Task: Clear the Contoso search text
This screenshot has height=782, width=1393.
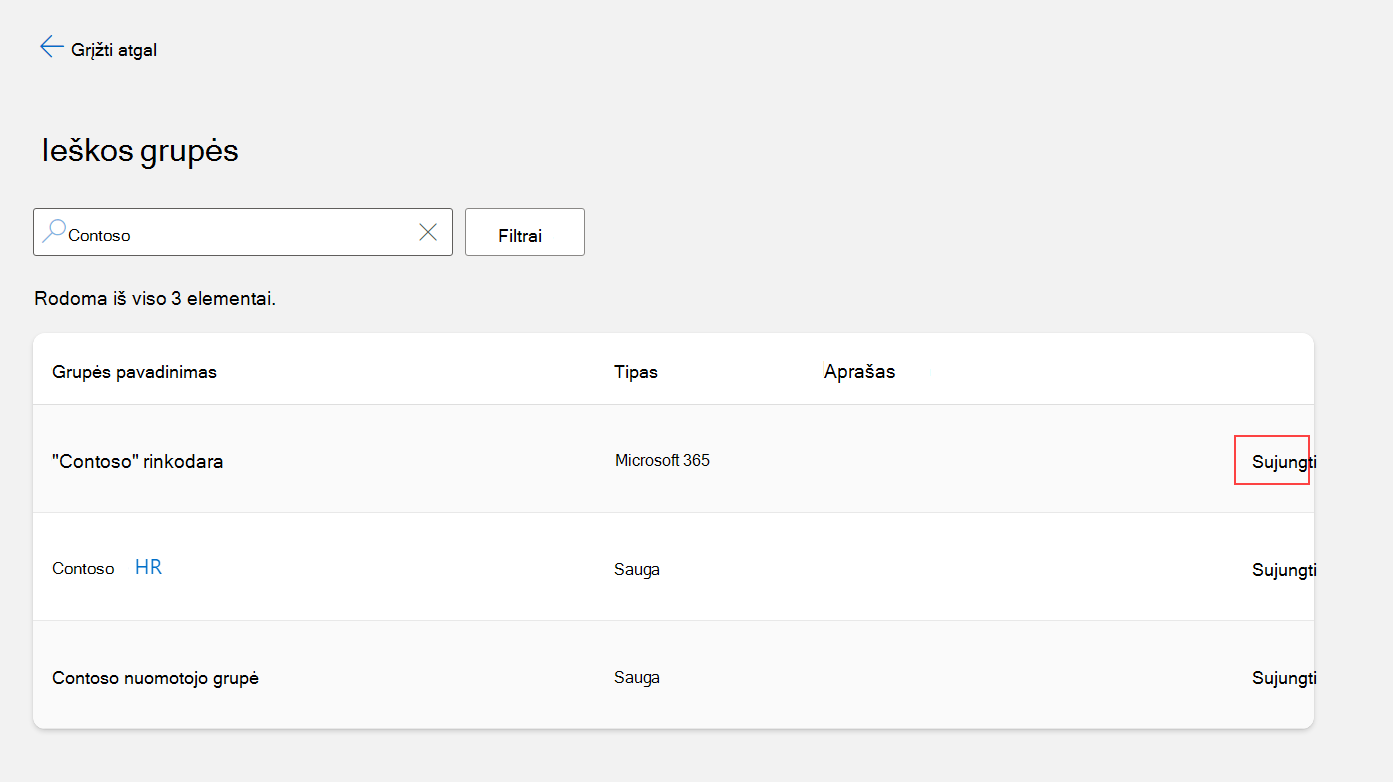Action: pos(428,232)
